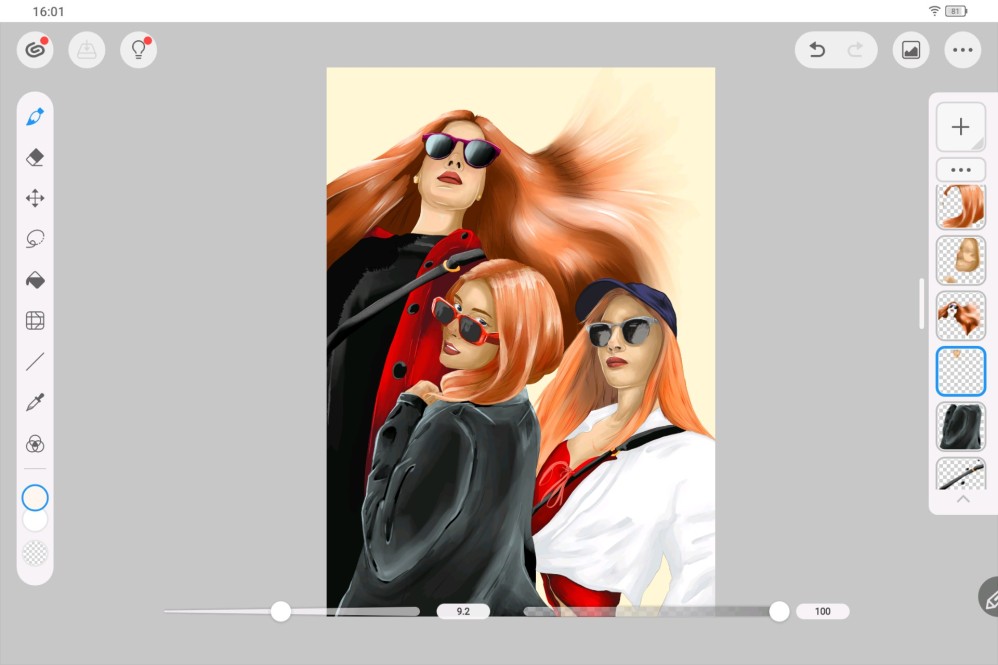
Task: Select the long hair layer thumbnail
Action: click(960, 206)
